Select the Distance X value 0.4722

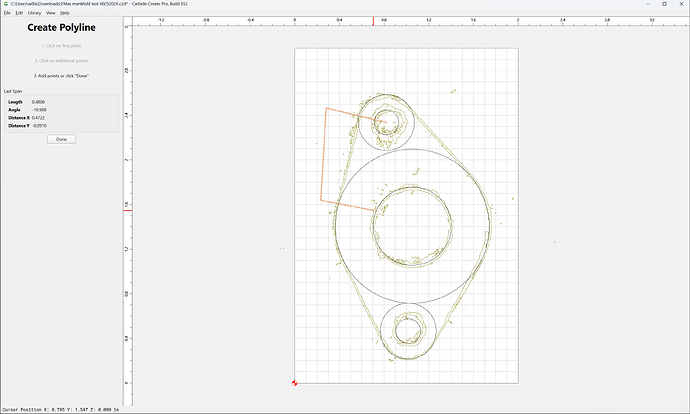(38, 118)
